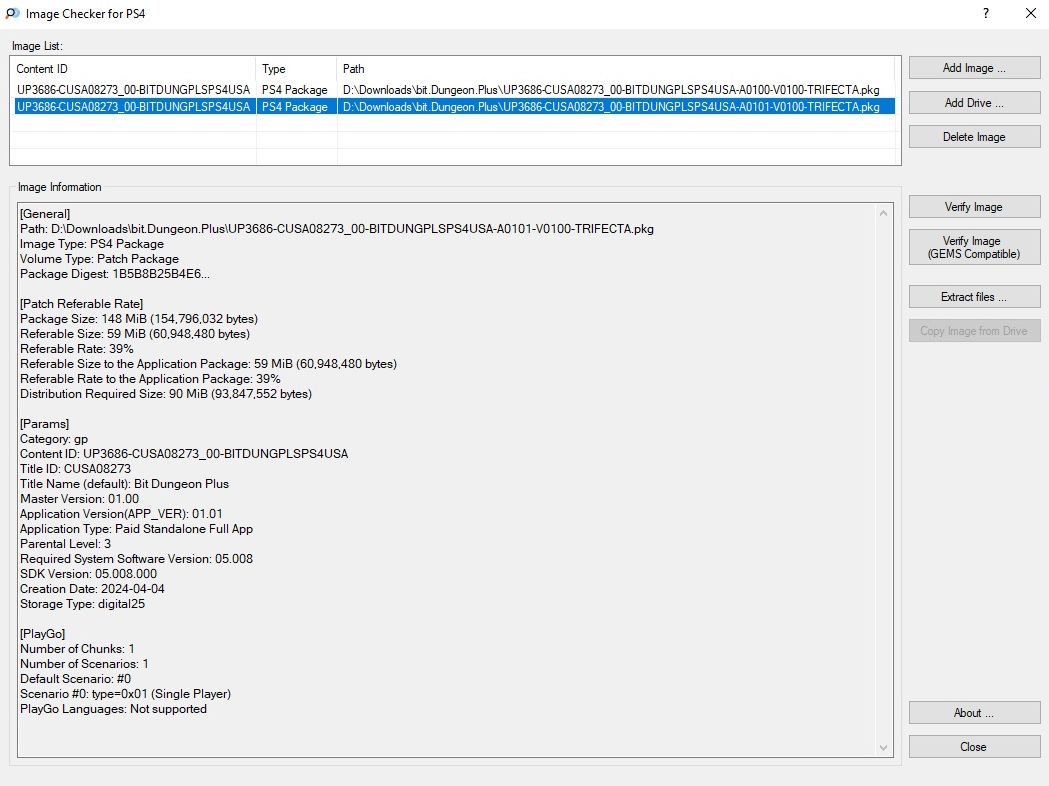The image size is (1049, 786).
Task: Click the Master Version: 01.00 line
Action: [x=79, y=499]
